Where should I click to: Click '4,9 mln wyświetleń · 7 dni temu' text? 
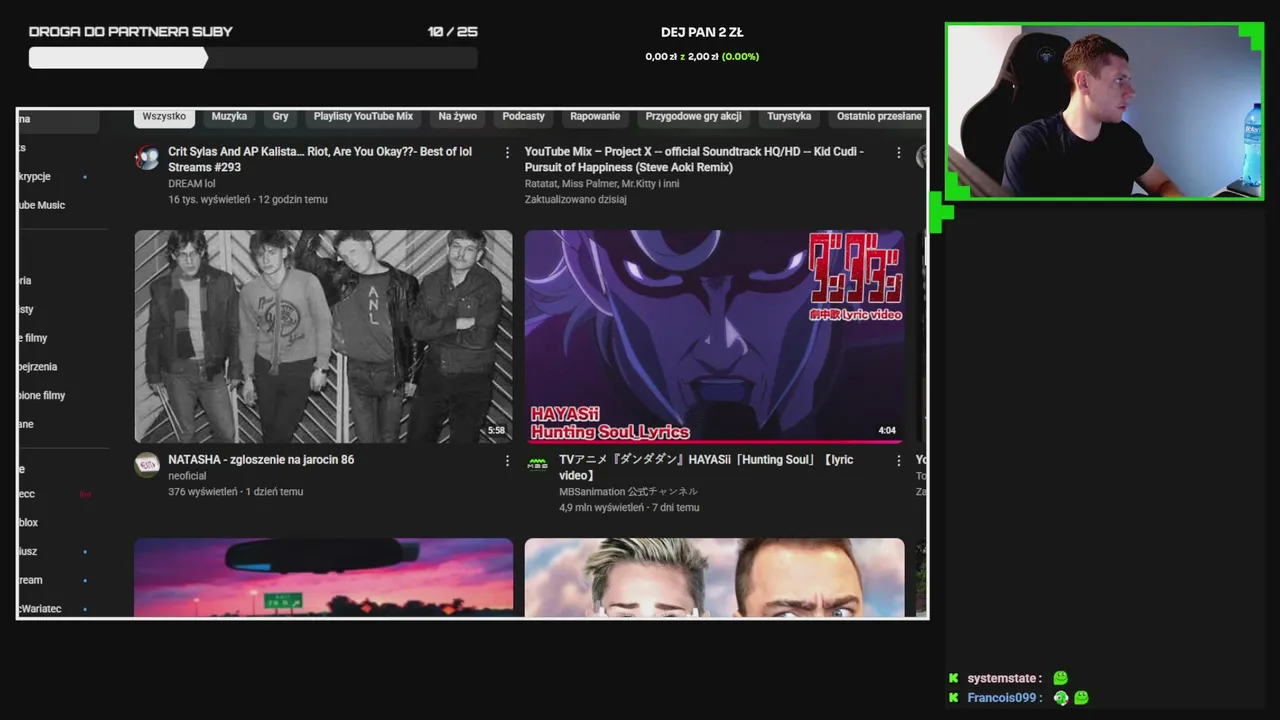click(629, 508)
